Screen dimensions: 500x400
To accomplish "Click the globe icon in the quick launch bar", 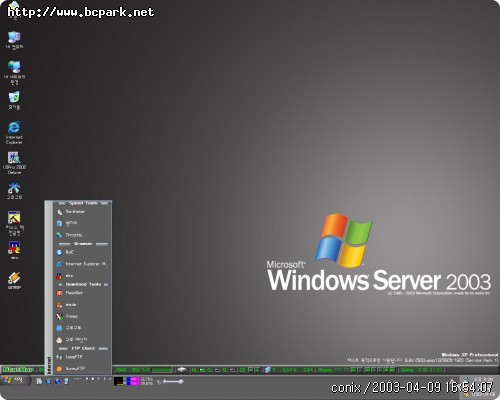I will (x=57, y=381).
